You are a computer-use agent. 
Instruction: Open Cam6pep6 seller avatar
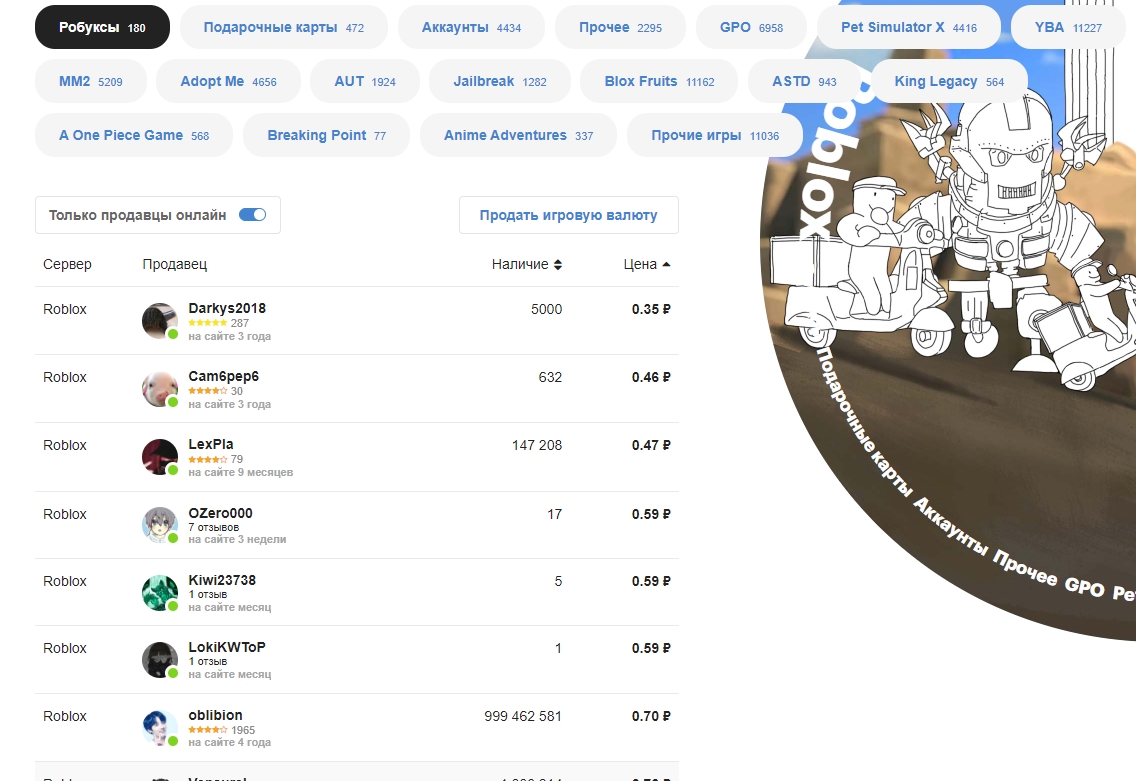[x=160, y=389]
